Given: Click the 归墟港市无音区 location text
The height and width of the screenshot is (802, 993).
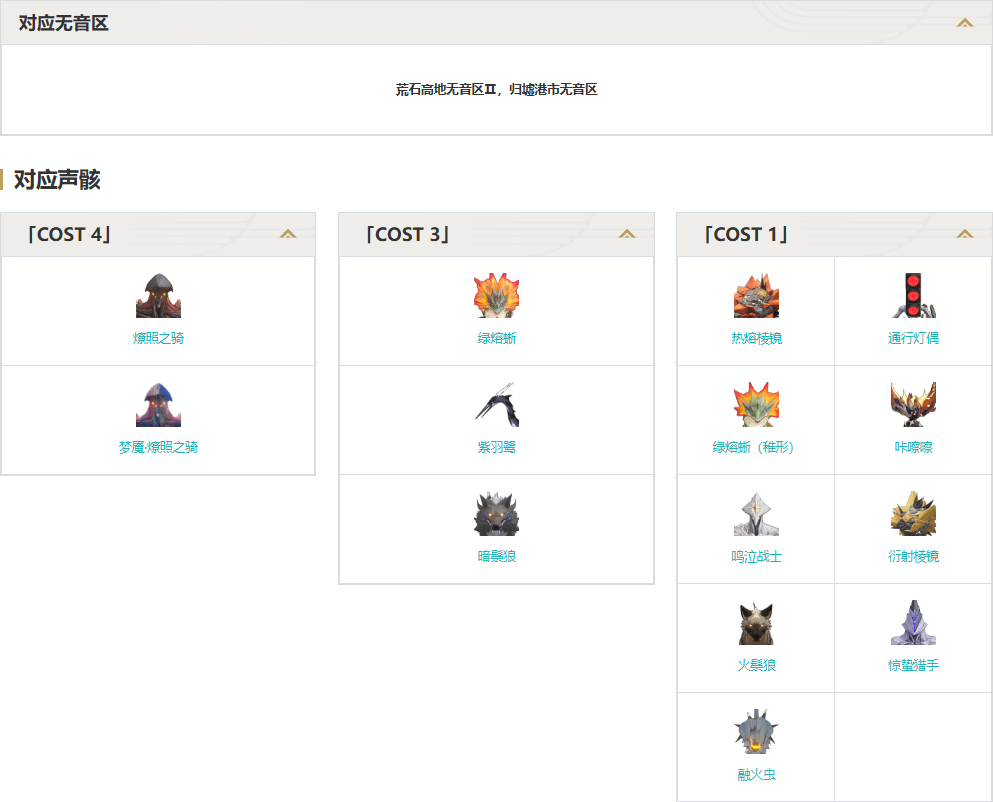Looking at the screenshot, I should 553,90.
